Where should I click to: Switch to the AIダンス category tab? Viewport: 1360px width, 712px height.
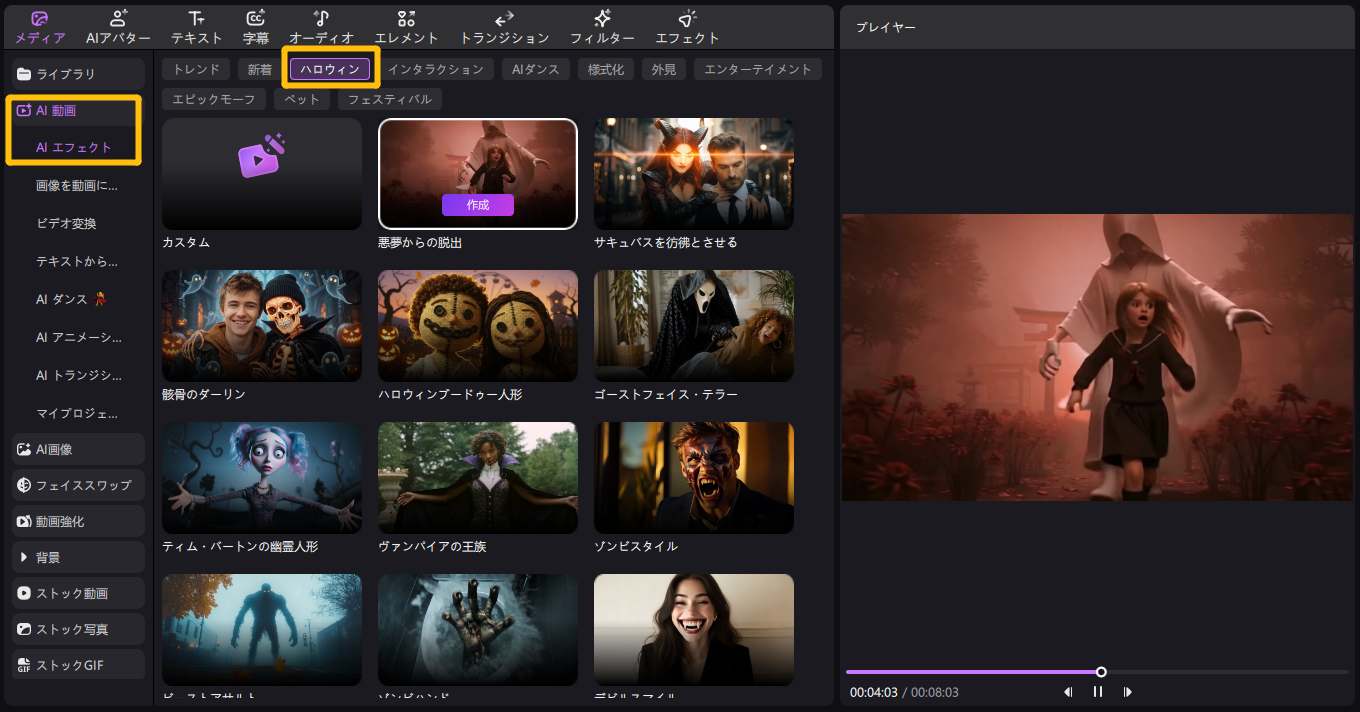[536, 69]
